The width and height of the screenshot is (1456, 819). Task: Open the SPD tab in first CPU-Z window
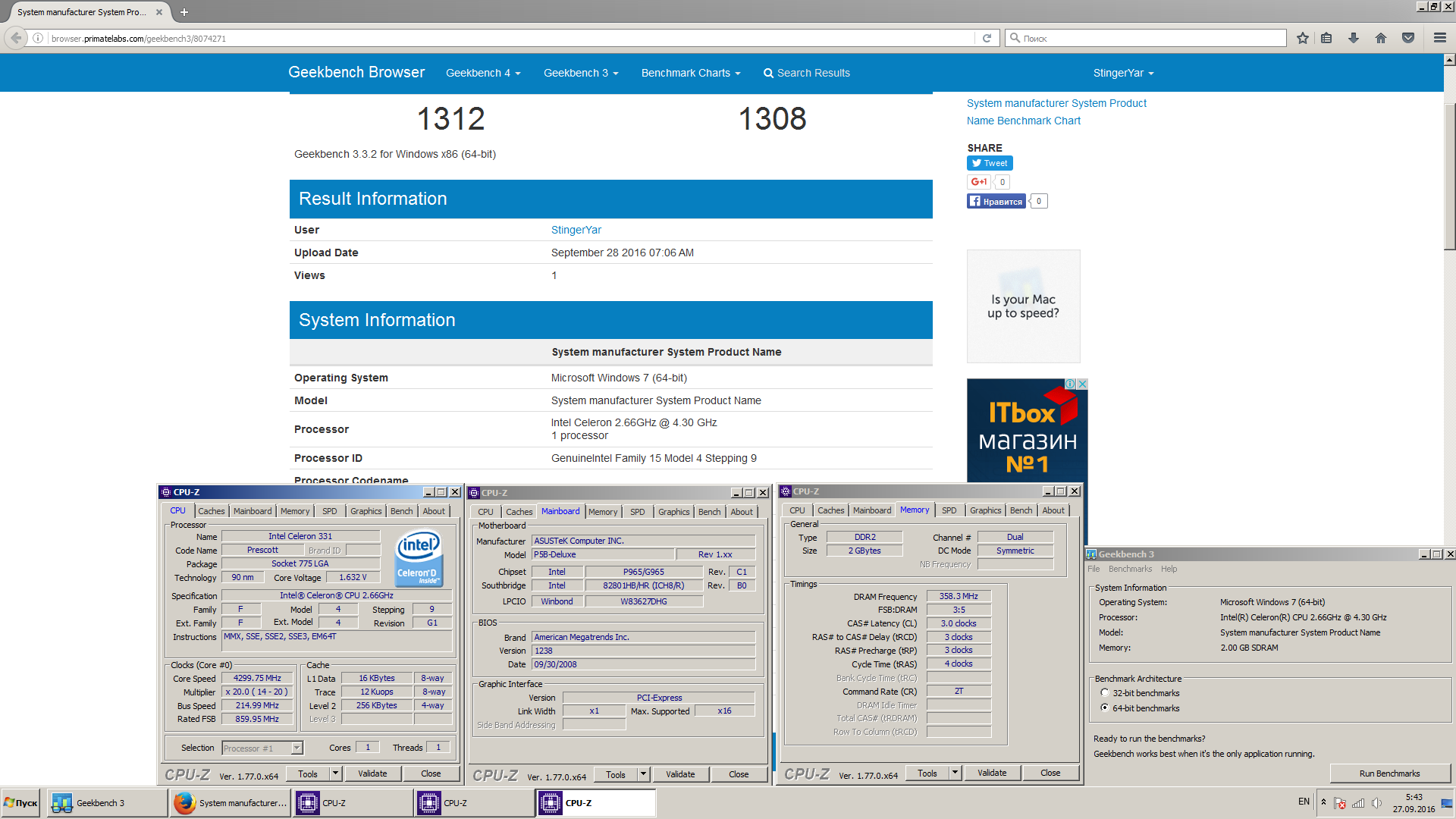[x=330, y=511]
